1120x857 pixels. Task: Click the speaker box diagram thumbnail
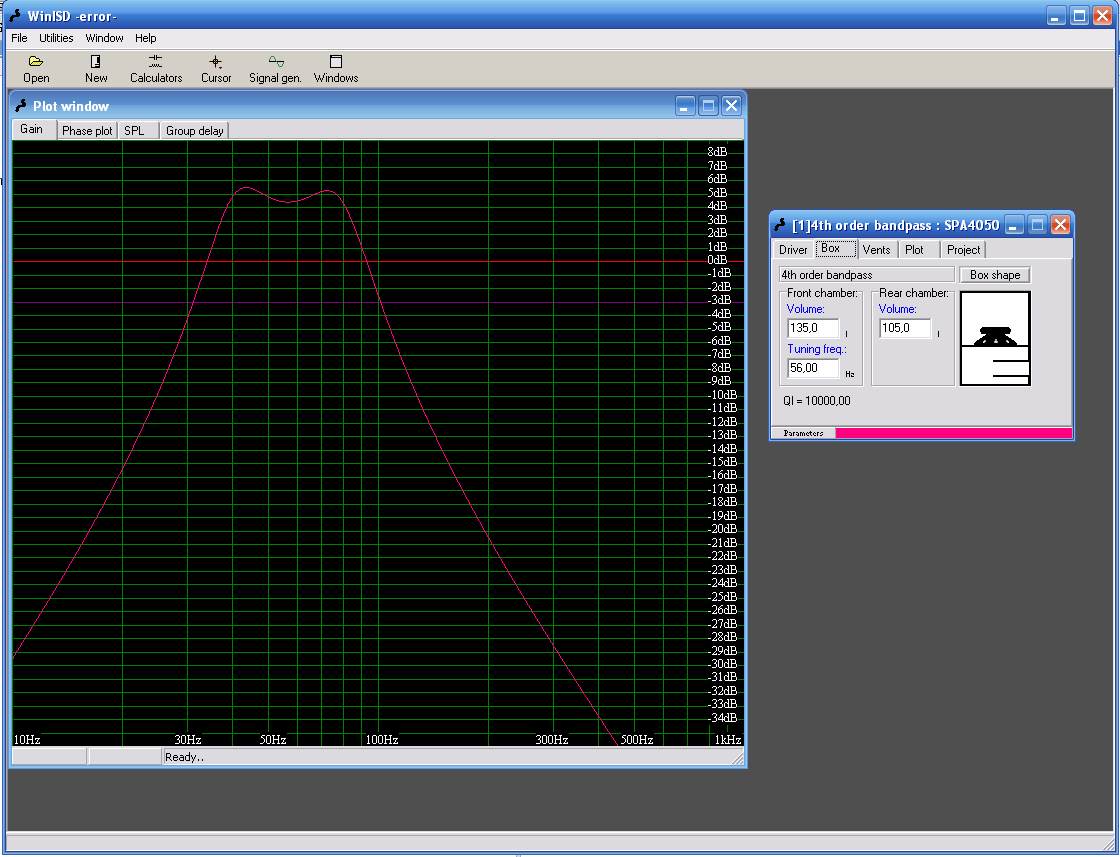click(x=994, y=338)
